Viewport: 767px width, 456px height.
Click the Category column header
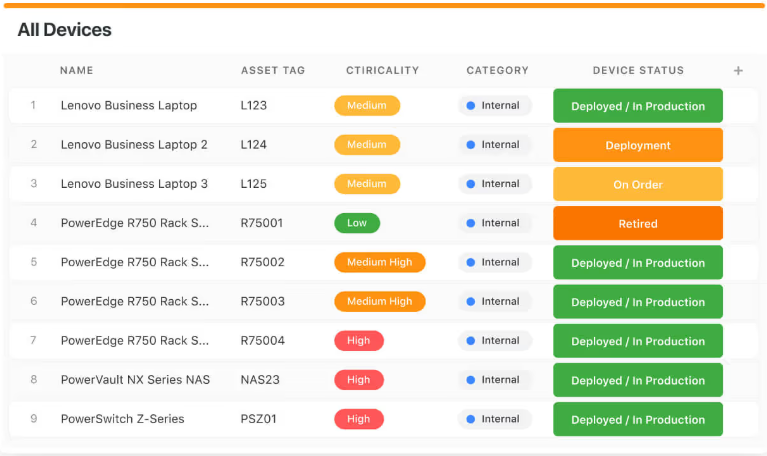[497, 71]
